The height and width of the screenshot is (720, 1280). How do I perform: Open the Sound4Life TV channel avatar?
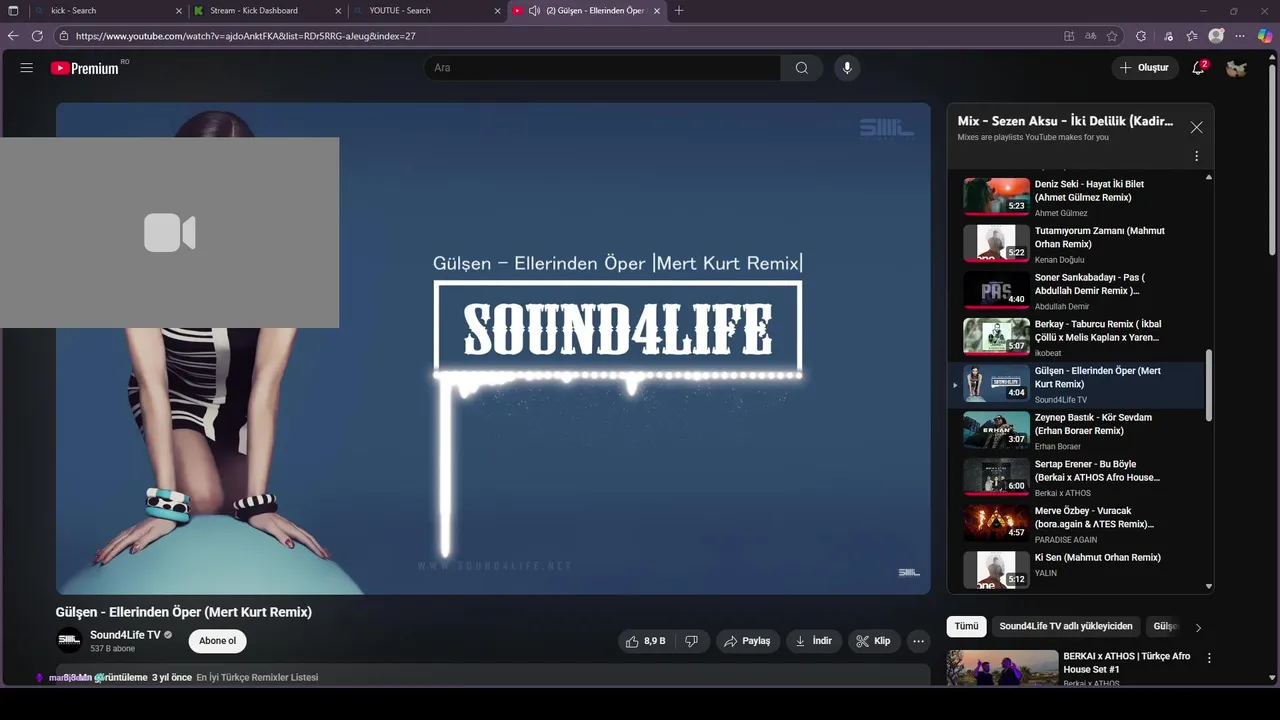69,641
